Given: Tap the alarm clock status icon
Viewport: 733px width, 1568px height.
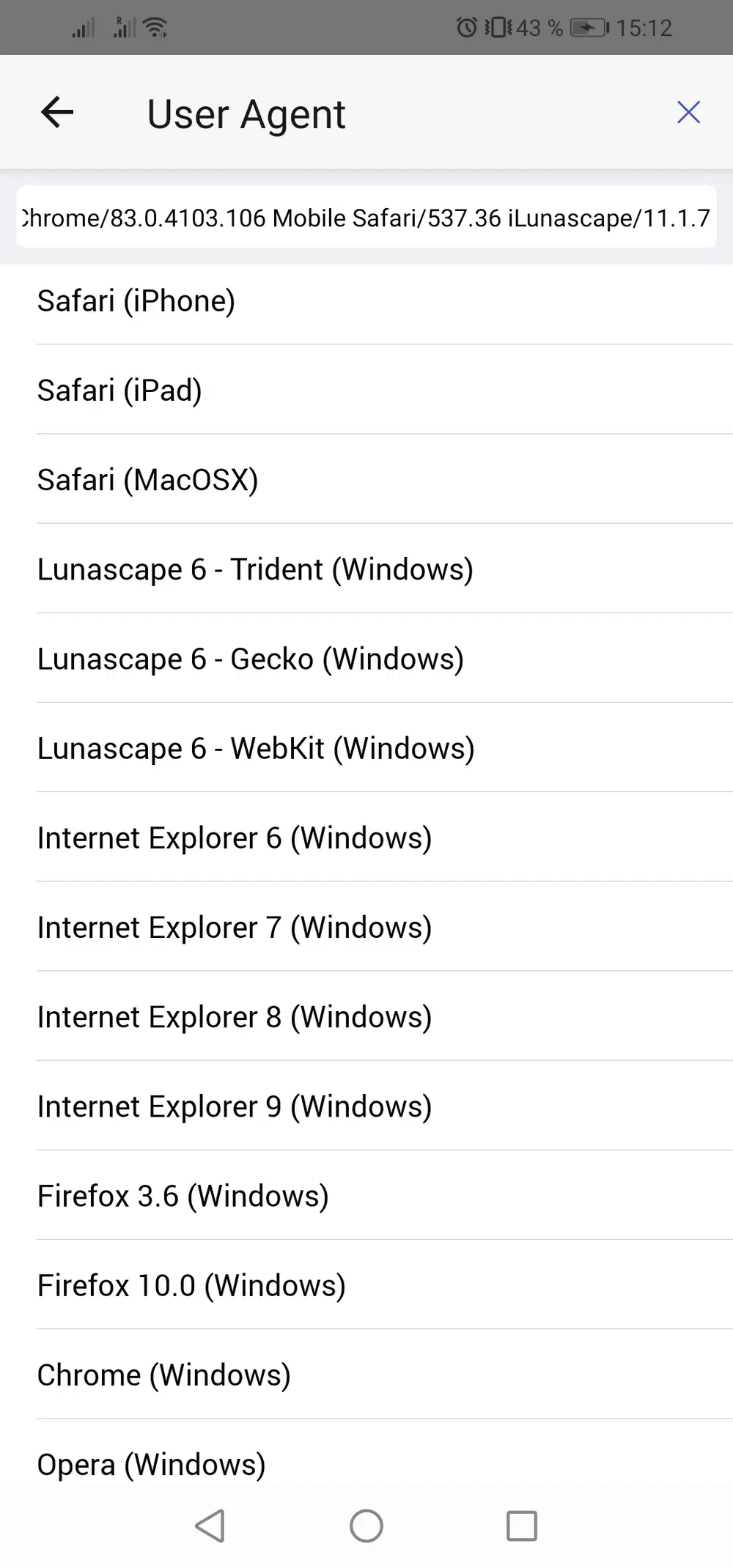Looking at the screenshot, I should [466, 28].
